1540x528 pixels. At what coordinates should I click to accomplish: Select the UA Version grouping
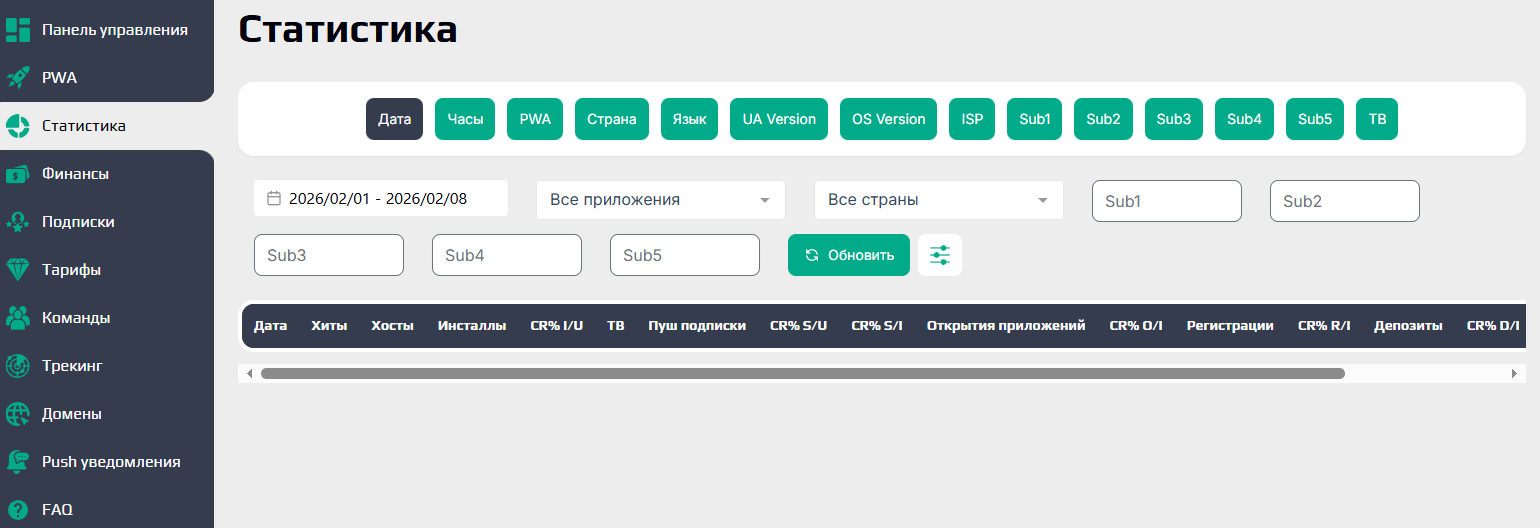779,119
